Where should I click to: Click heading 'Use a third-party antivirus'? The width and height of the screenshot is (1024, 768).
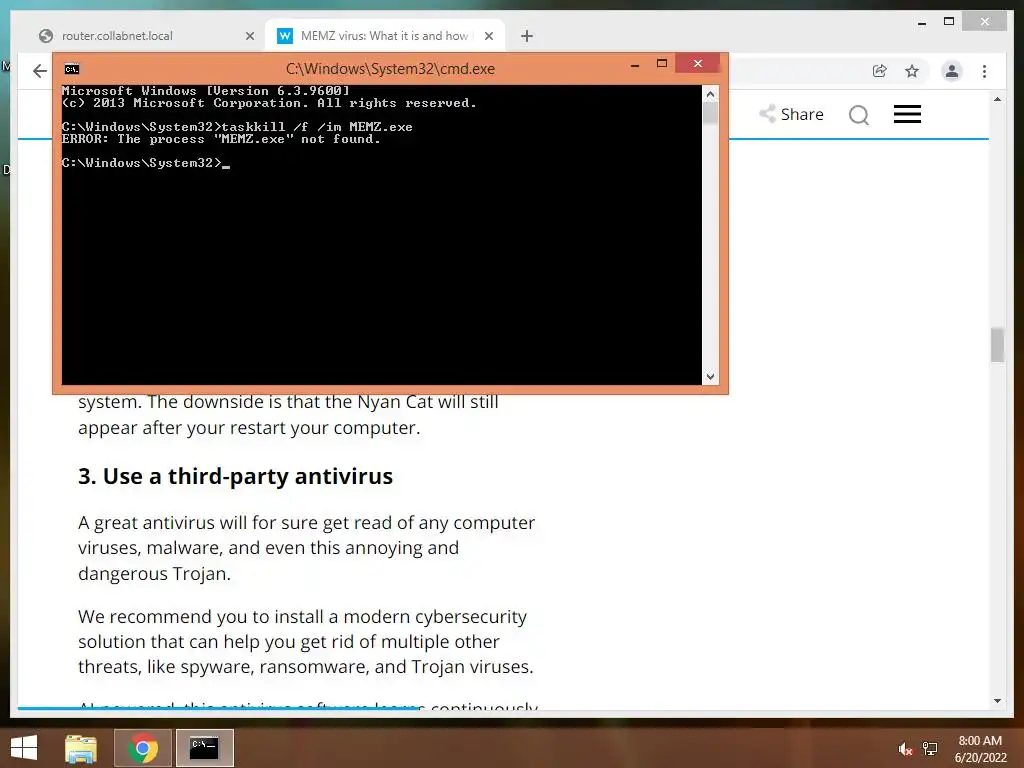[x=235, y=476]
